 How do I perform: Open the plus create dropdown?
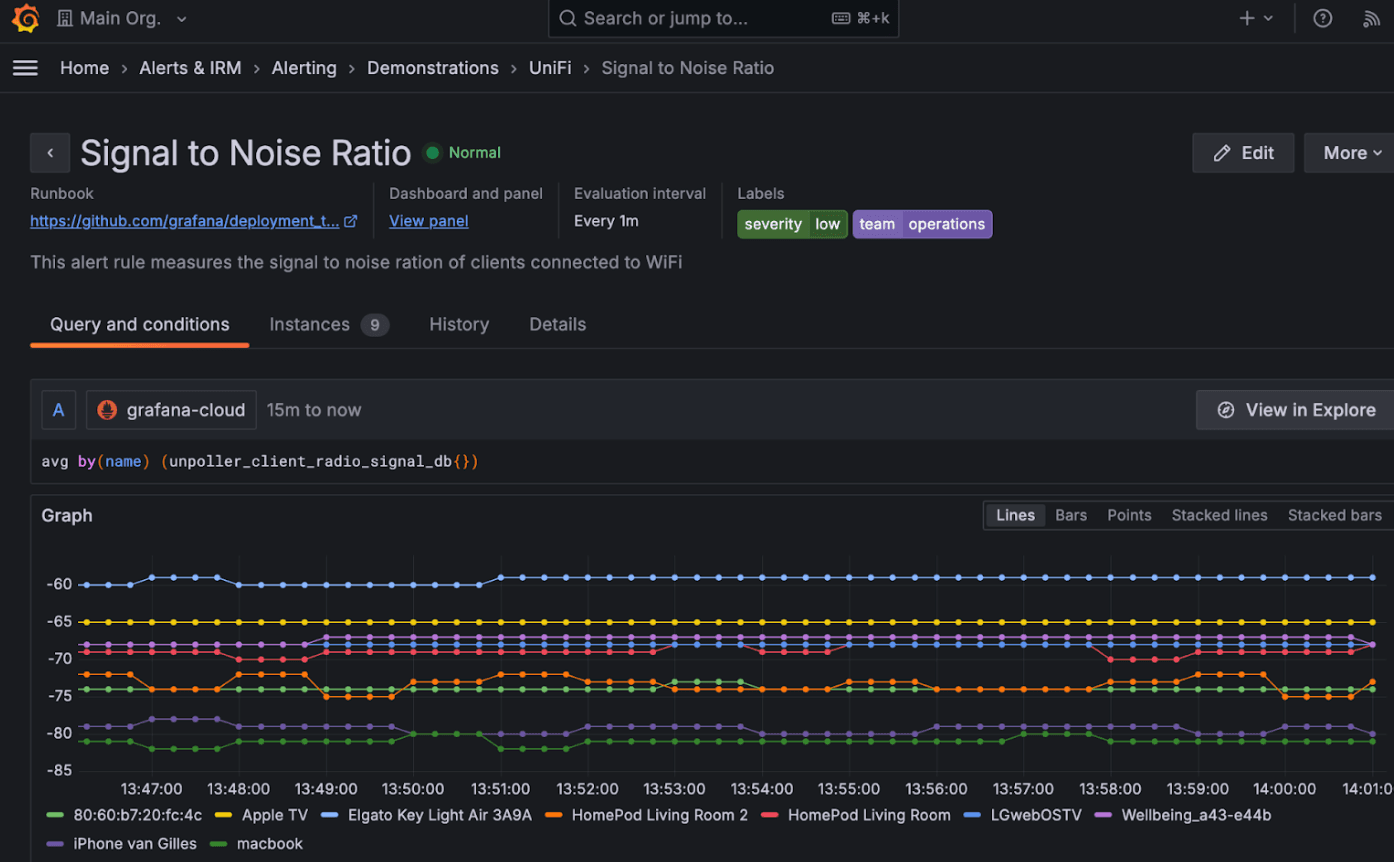(1252, 18)
